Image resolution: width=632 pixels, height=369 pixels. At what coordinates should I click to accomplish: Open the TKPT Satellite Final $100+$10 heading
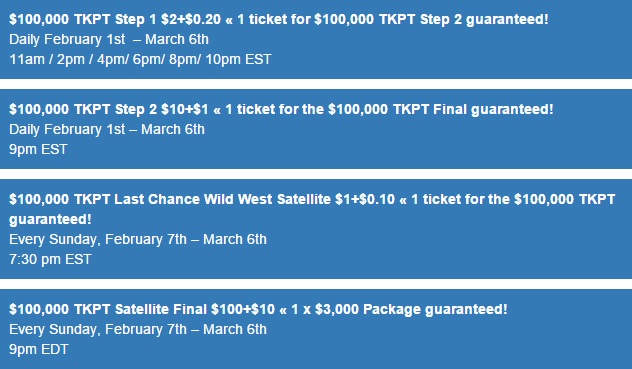[258, 309]
